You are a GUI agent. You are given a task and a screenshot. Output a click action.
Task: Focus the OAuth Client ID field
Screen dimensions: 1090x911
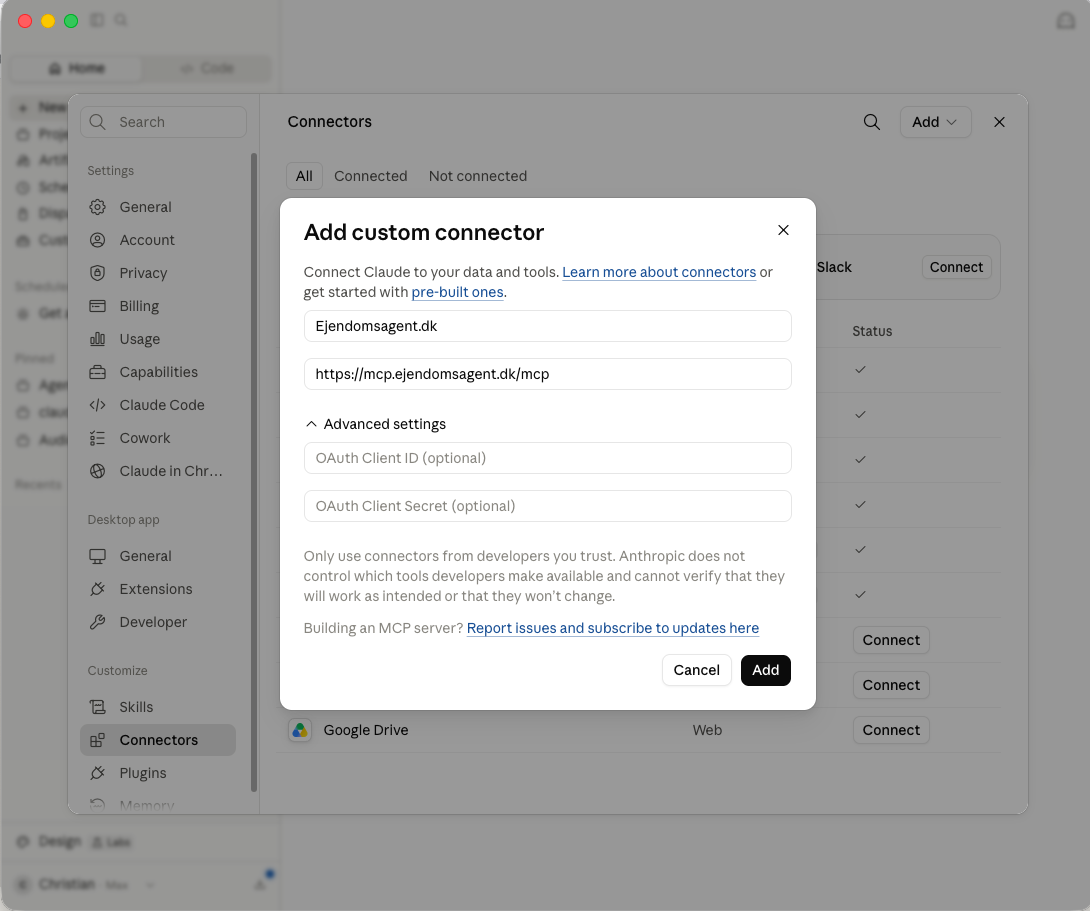click(x=548, y=458)
